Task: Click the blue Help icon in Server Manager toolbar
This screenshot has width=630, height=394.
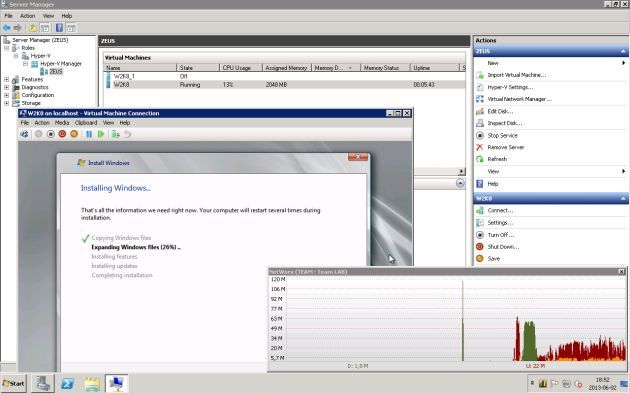Action: tap(59, 28)
